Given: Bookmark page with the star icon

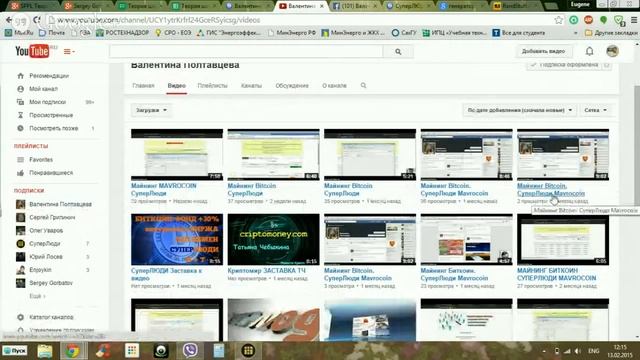Looking at the screenshot, I should pos(558,20).
